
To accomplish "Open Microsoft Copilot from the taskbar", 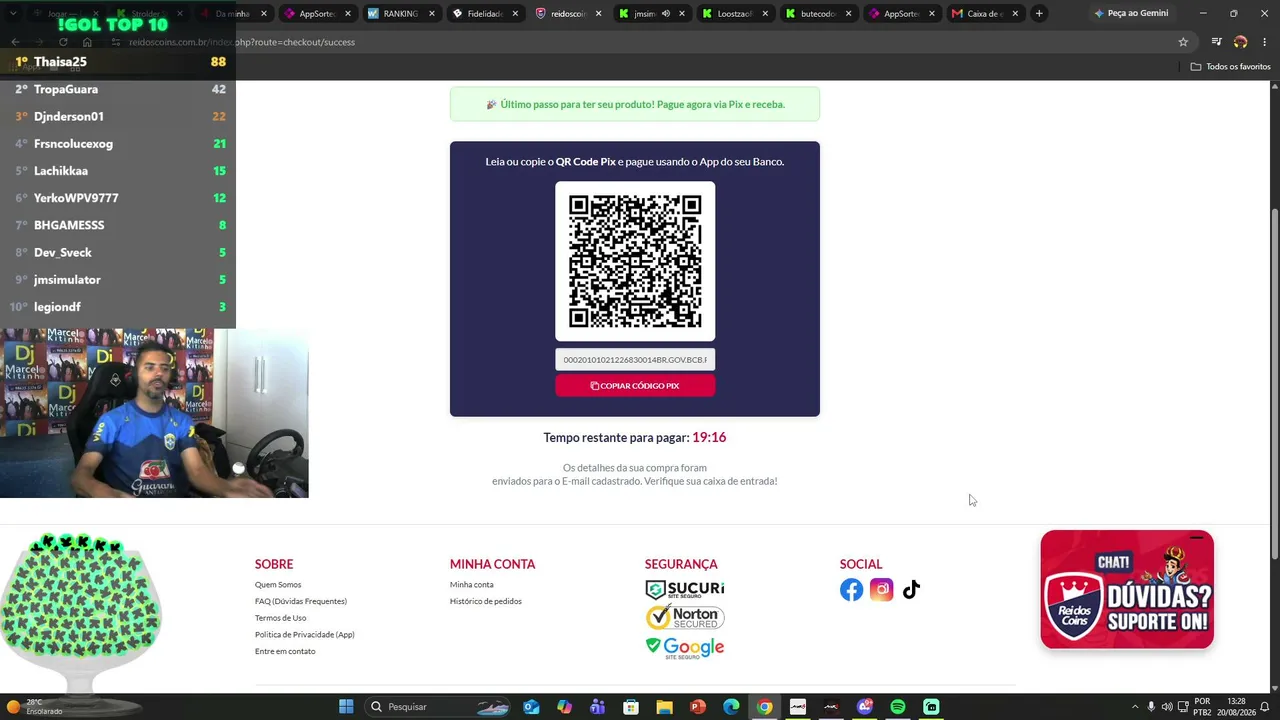I will coord(564,707).
